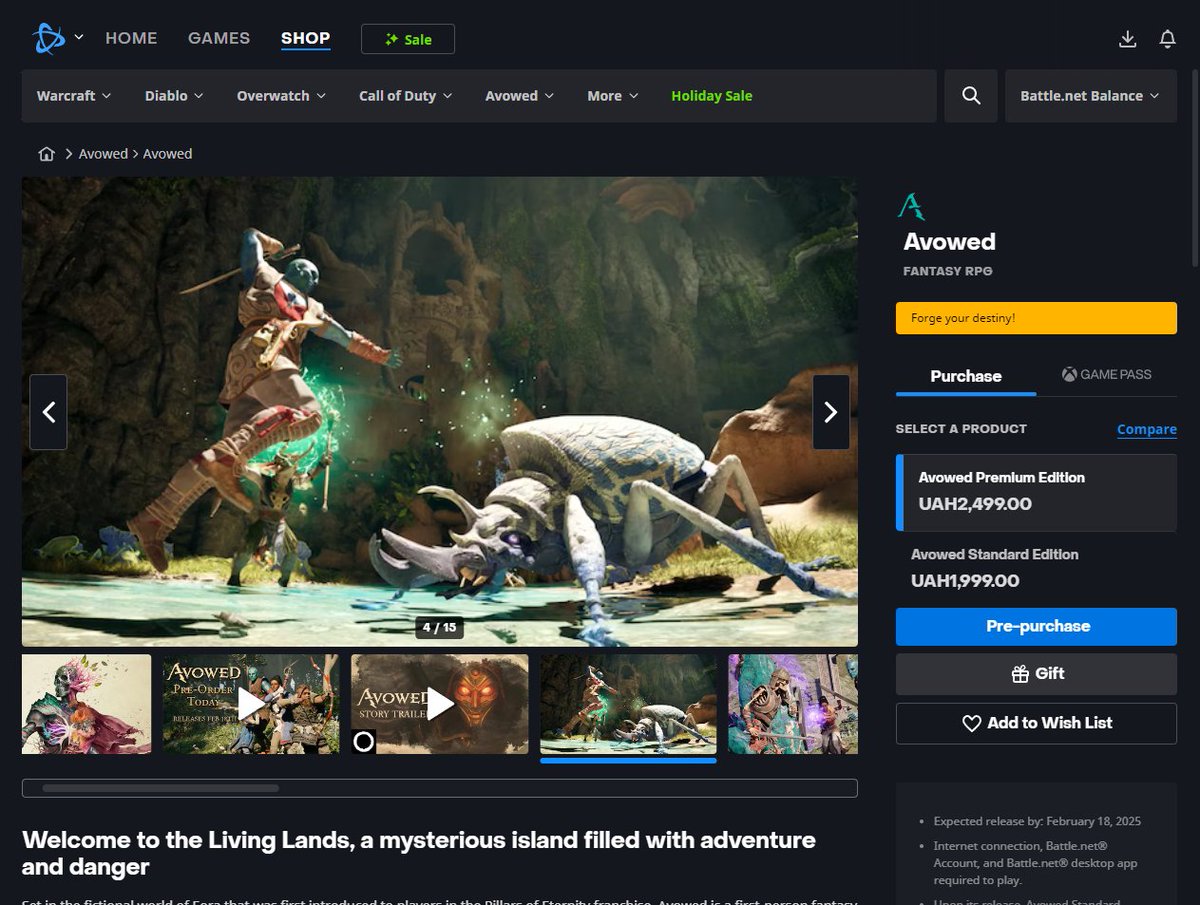Click the UAH1,999.00 price
1200x905 pixels.
[965, 581]
